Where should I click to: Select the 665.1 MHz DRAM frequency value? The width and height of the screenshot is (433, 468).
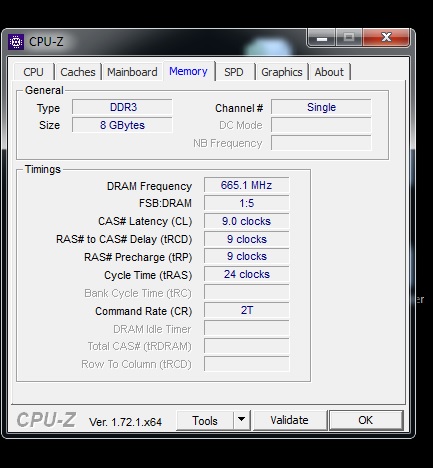pyautogui.click(x=247, y=185)
